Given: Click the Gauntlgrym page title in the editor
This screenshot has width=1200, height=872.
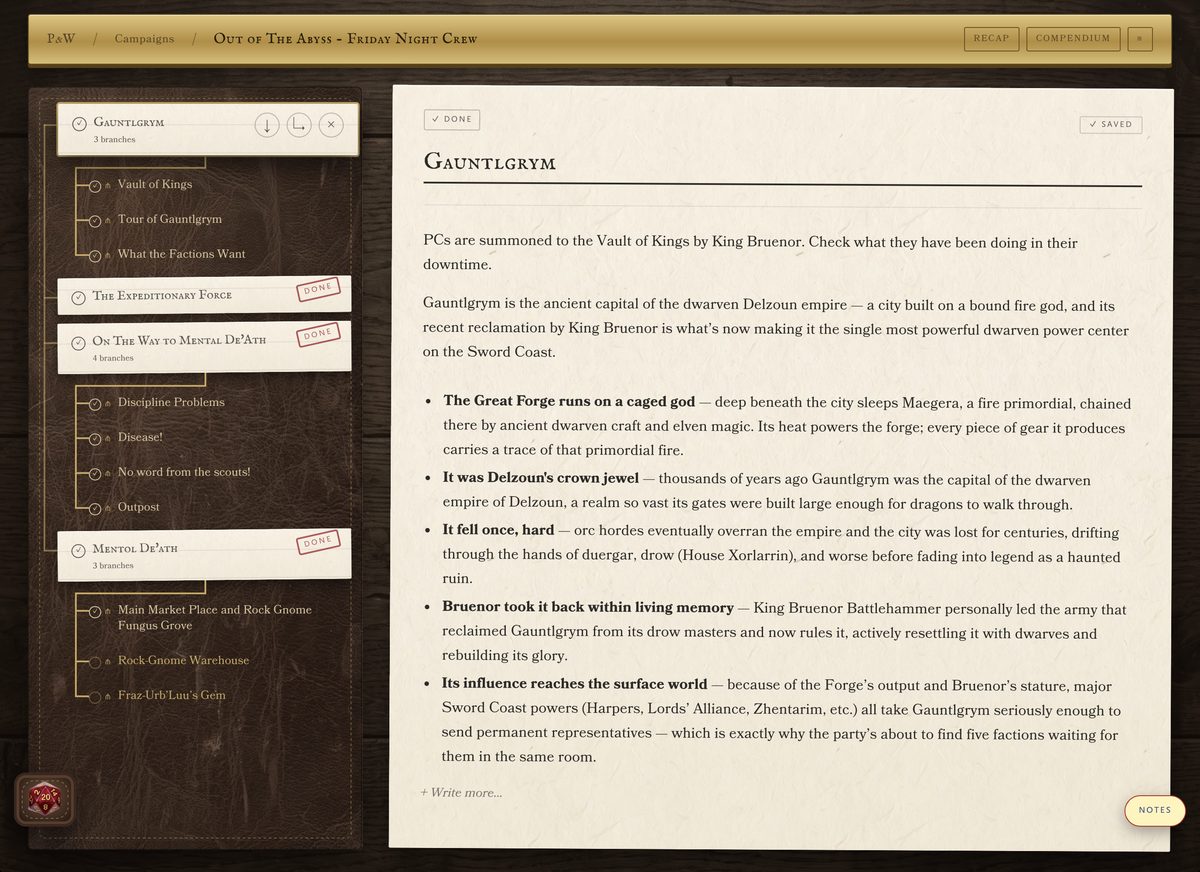Looking at the screenshot, I should (x=490, y=162).
